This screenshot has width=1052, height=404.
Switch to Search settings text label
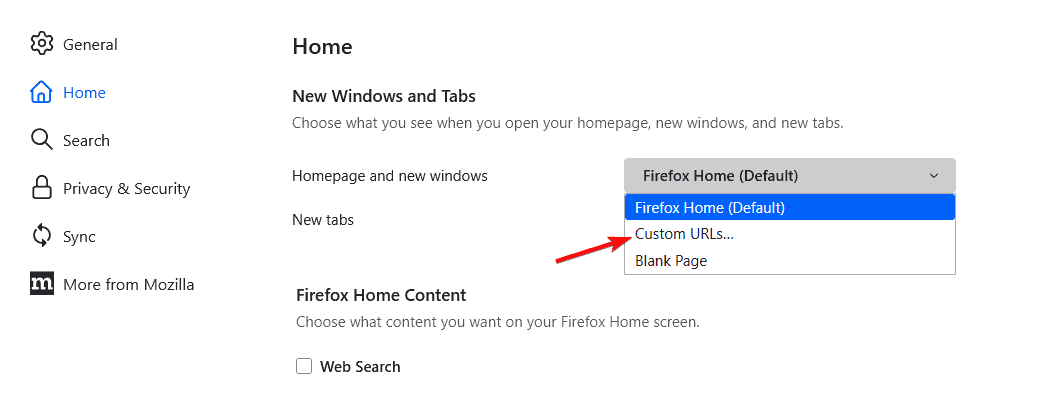point(86,140)
